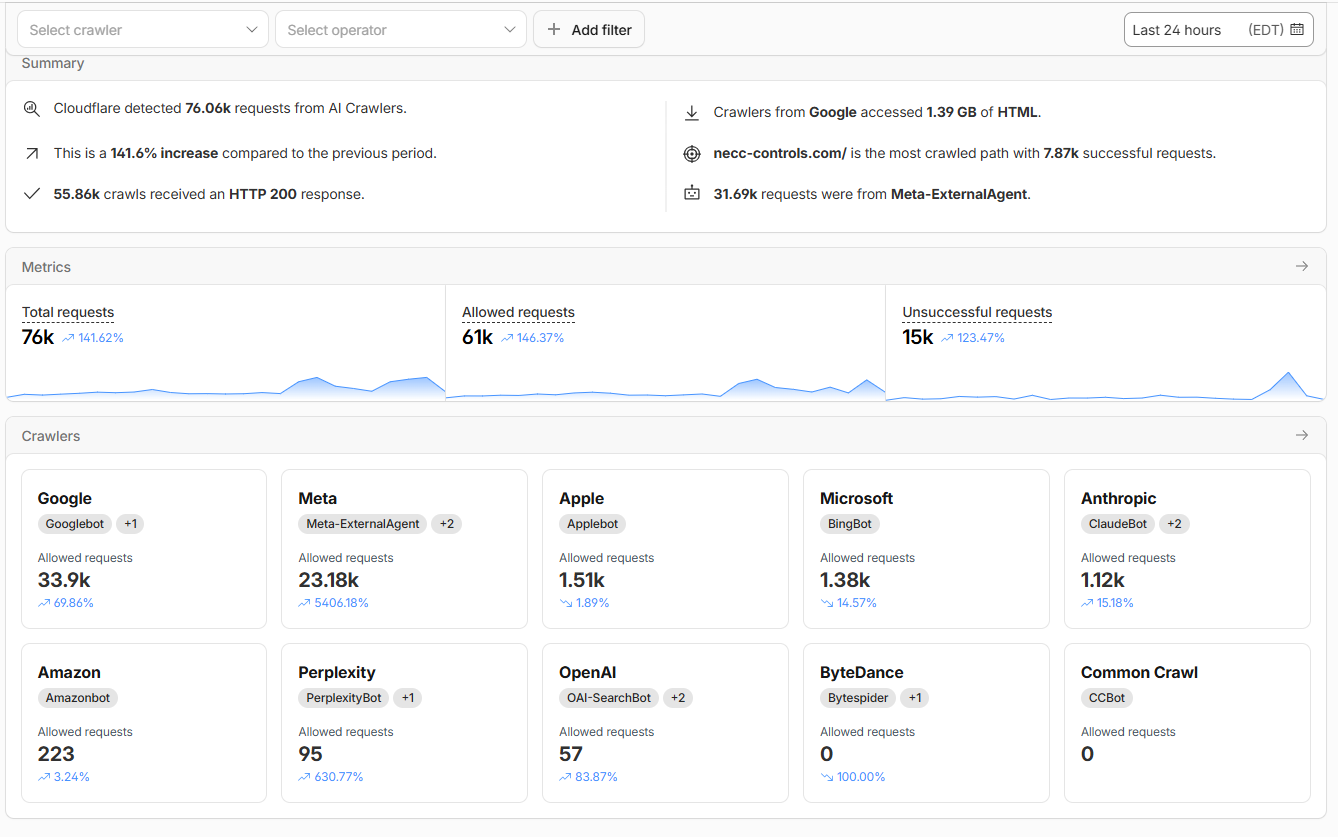The width and height of the screenshot is (1338, 837).
Task: Click the download icon beside Google HTML summary
Action: click(x=691, y=113)
